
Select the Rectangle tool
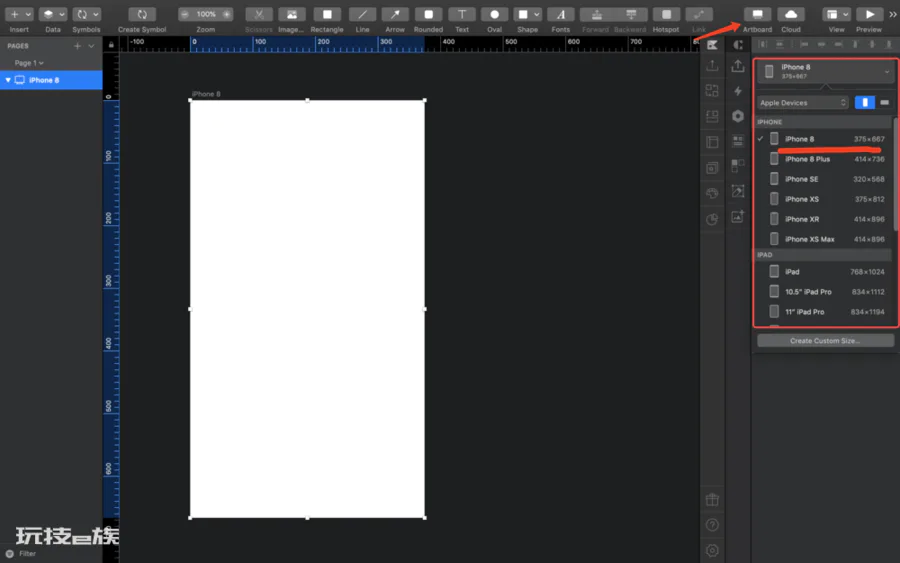[327, 14]
